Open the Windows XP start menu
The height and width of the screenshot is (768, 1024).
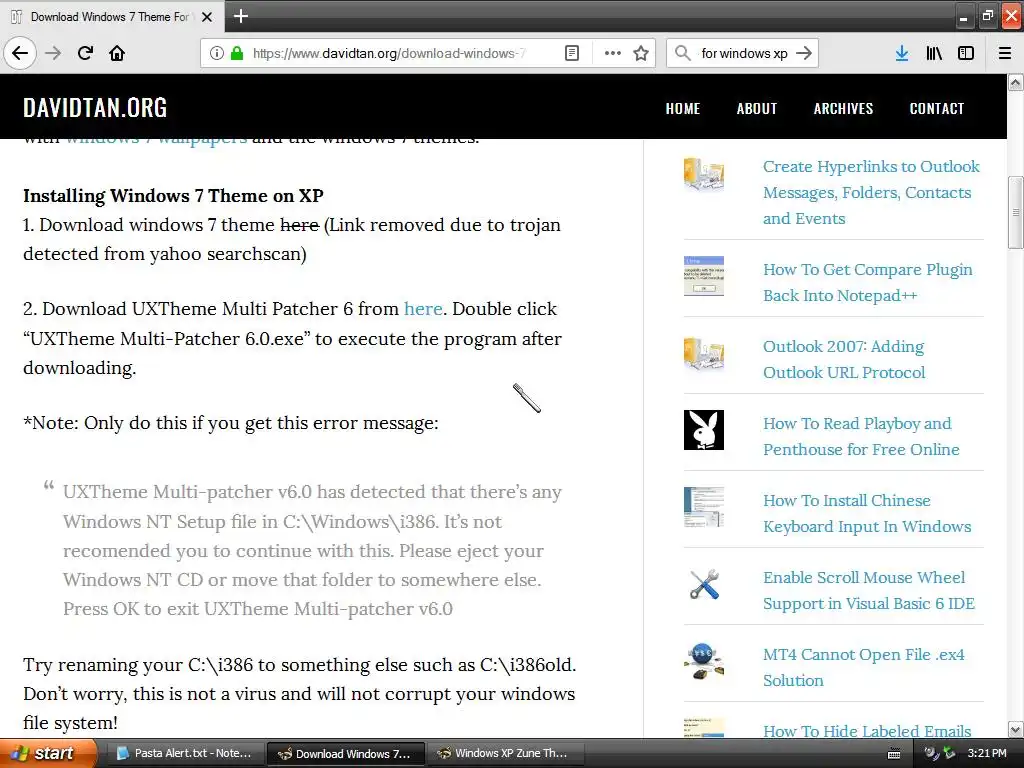pos(48,754)
